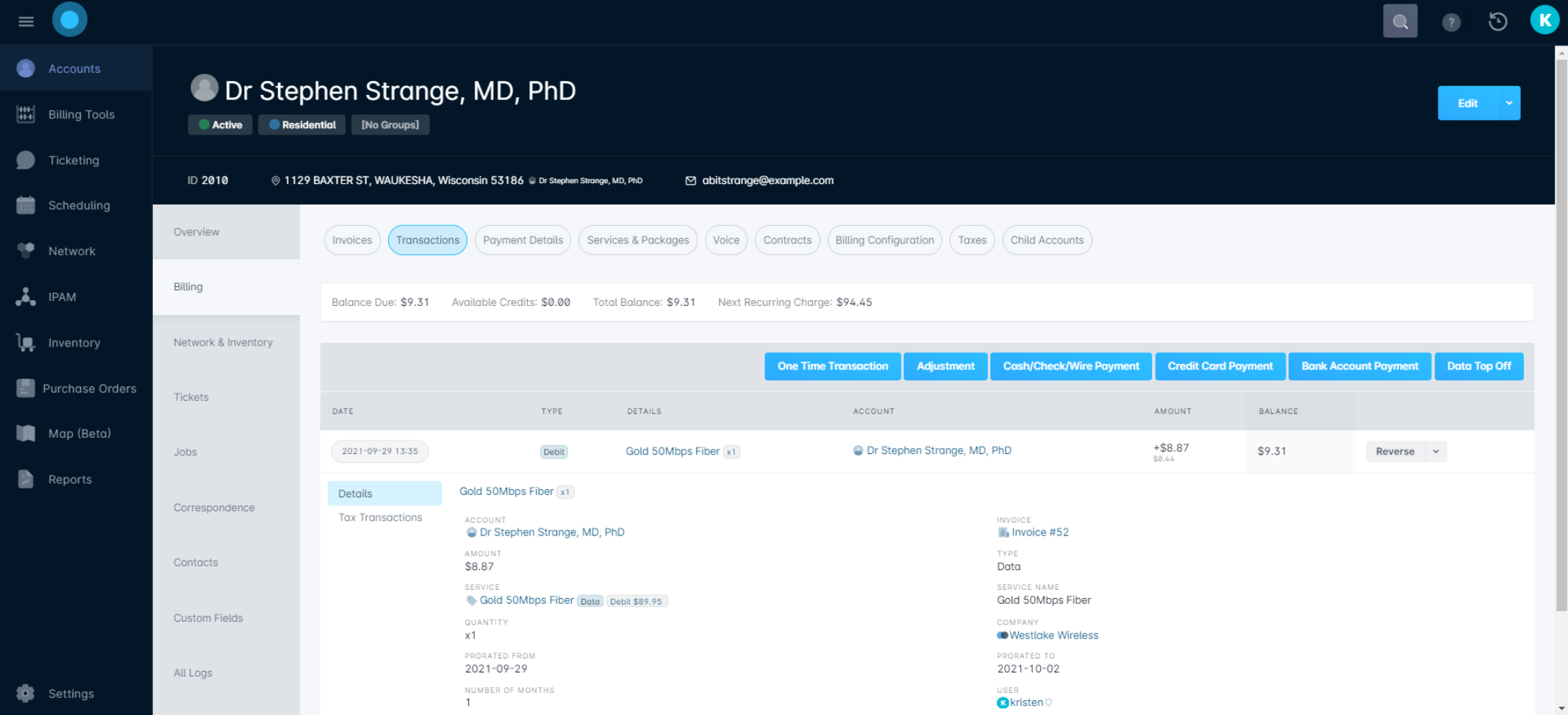Open the recent history clock icon
Screen dimensions: 1568x715
(1497, 22)
